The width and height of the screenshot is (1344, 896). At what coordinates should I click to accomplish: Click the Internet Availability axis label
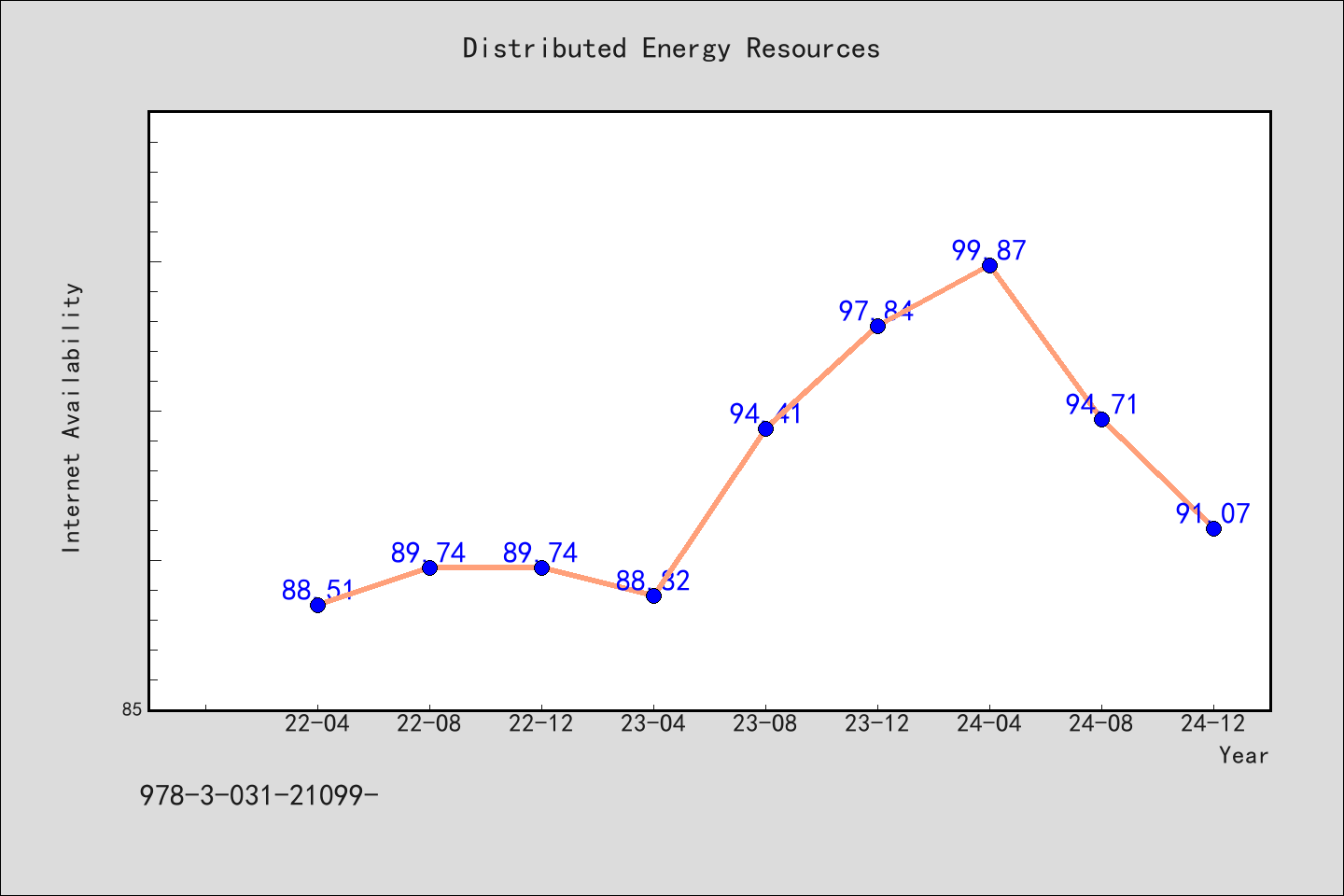point(72,417)
